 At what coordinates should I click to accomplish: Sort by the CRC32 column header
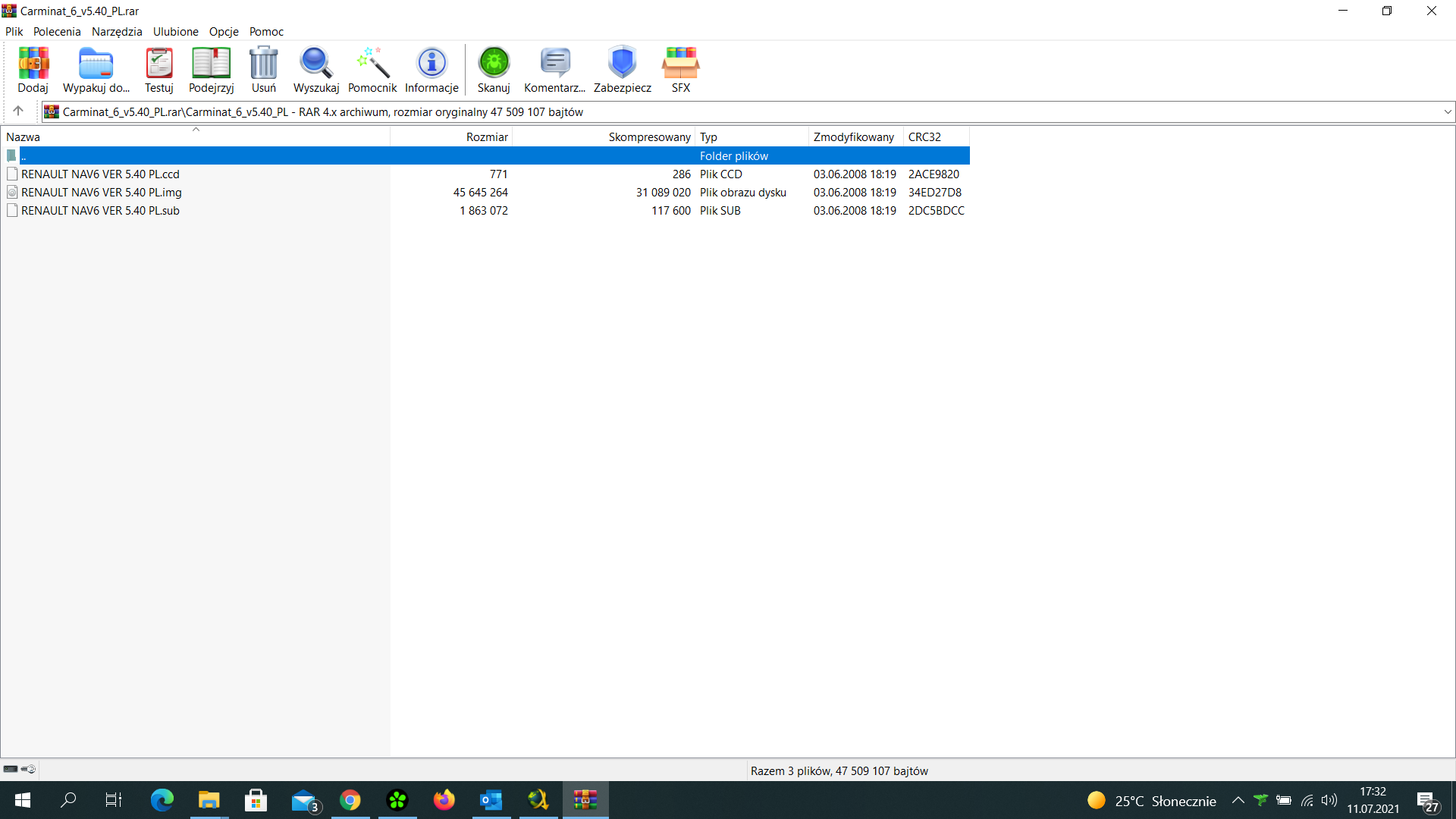point(936,137)
